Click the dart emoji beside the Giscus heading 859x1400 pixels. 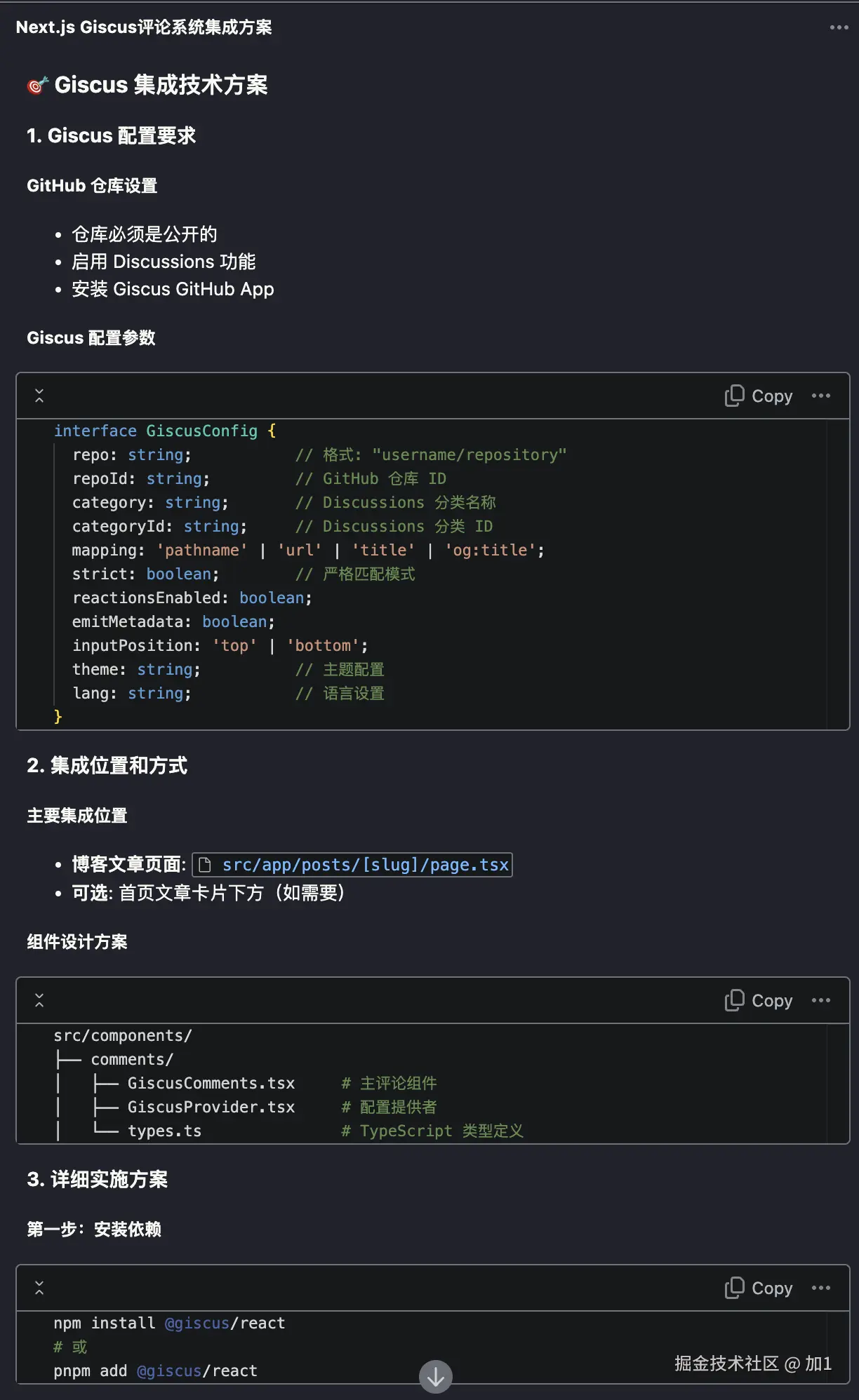37,86
